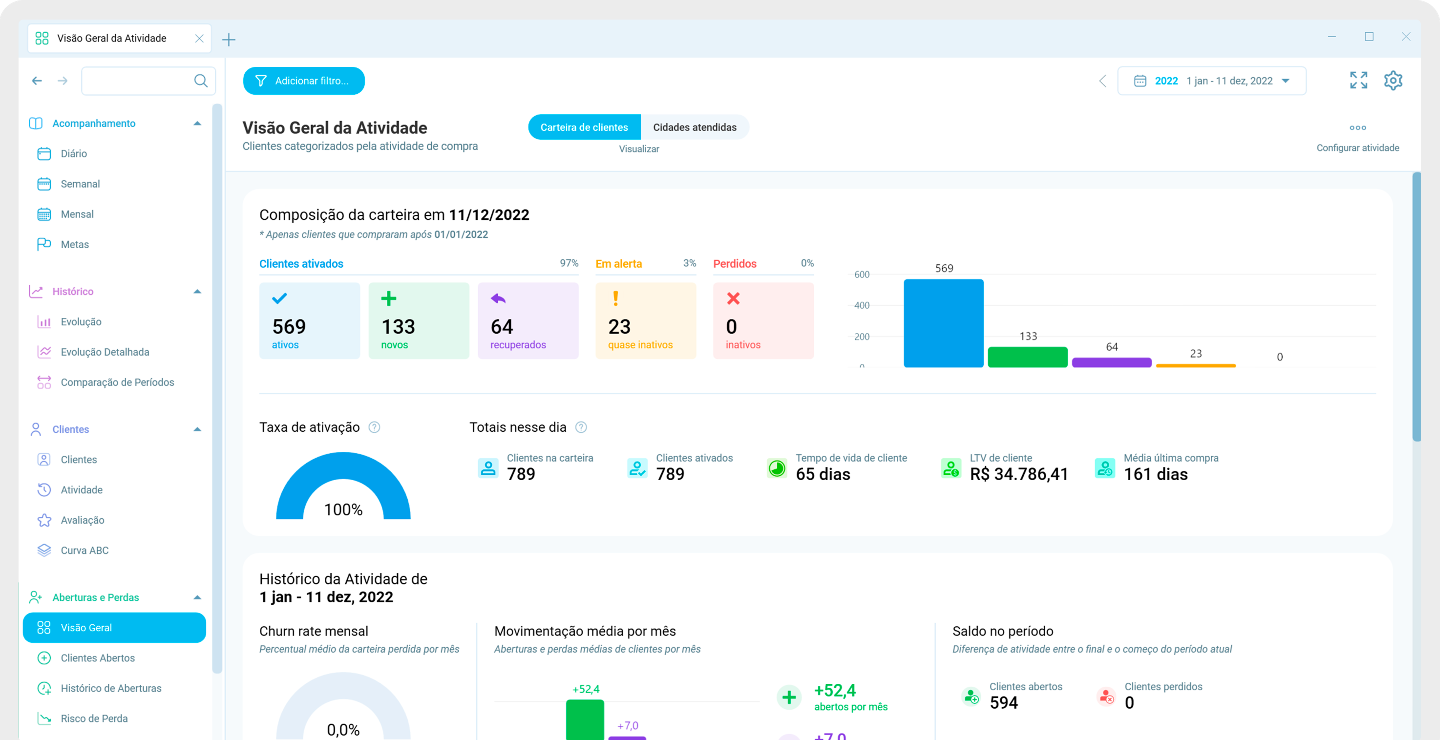The width and height of the screenshot is (1440, 740).
Task: Open the 2022 date range dropdown
Action: 1212,81
